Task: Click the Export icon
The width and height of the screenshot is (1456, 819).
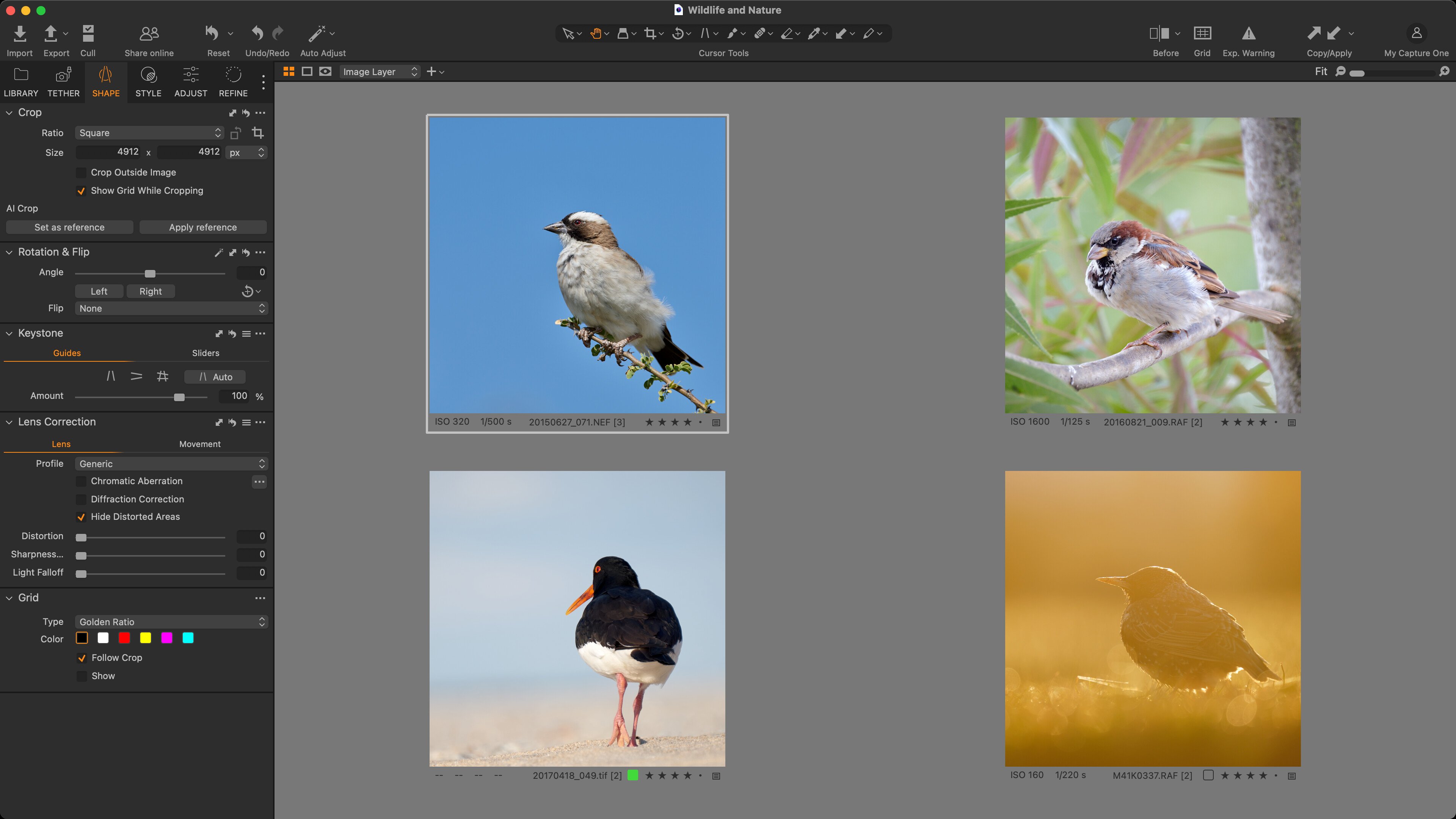Action: click(x=50, y=33)
